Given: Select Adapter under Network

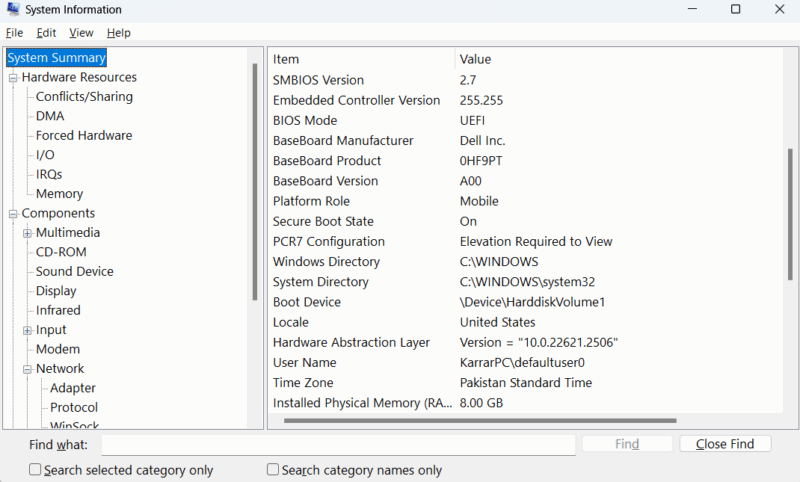Looking at the screenshot, I should click(72, 388).
